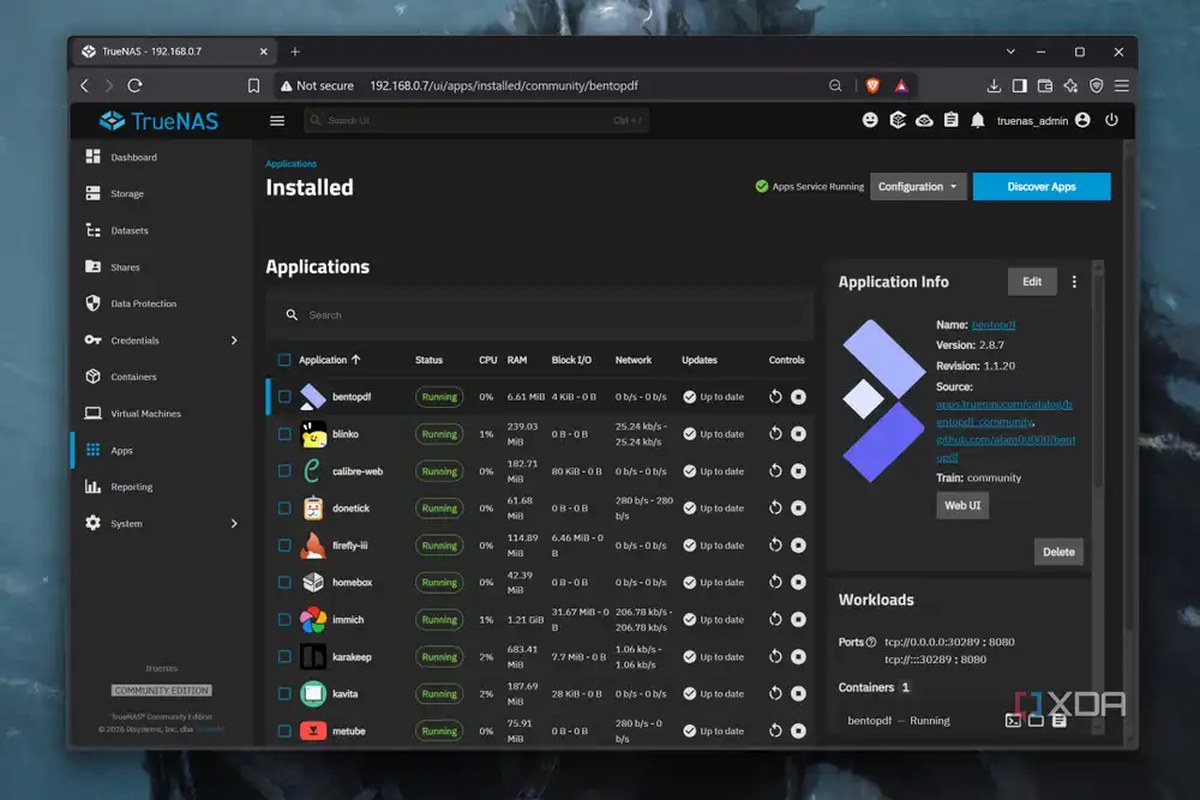Check the calibre-web row checkbox

[x=284, y=471]
